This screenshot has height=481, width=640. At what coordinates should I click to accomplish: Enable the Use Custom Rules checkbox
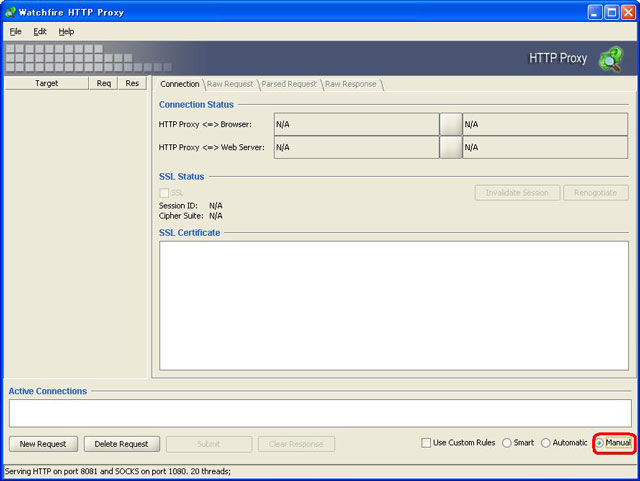click(x=426, y=443)
